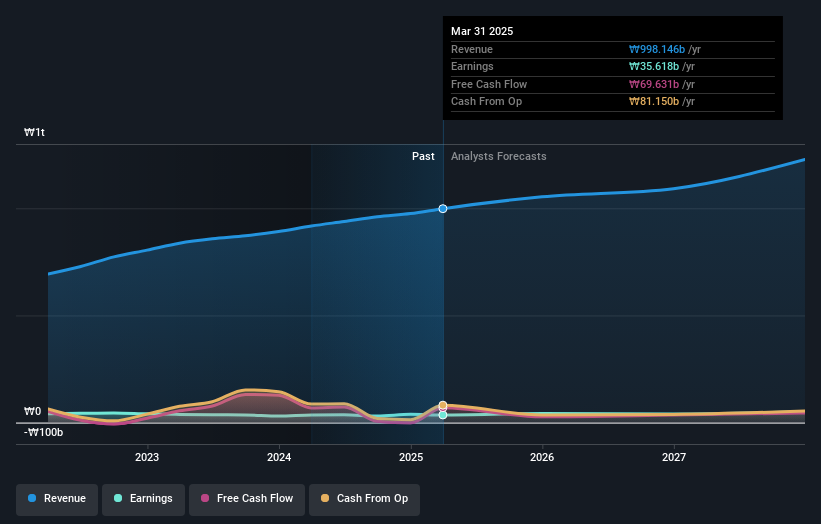Select the Revenue data point marker on chart
Viewport: 821px width, 524px height.
pos(443,209)
